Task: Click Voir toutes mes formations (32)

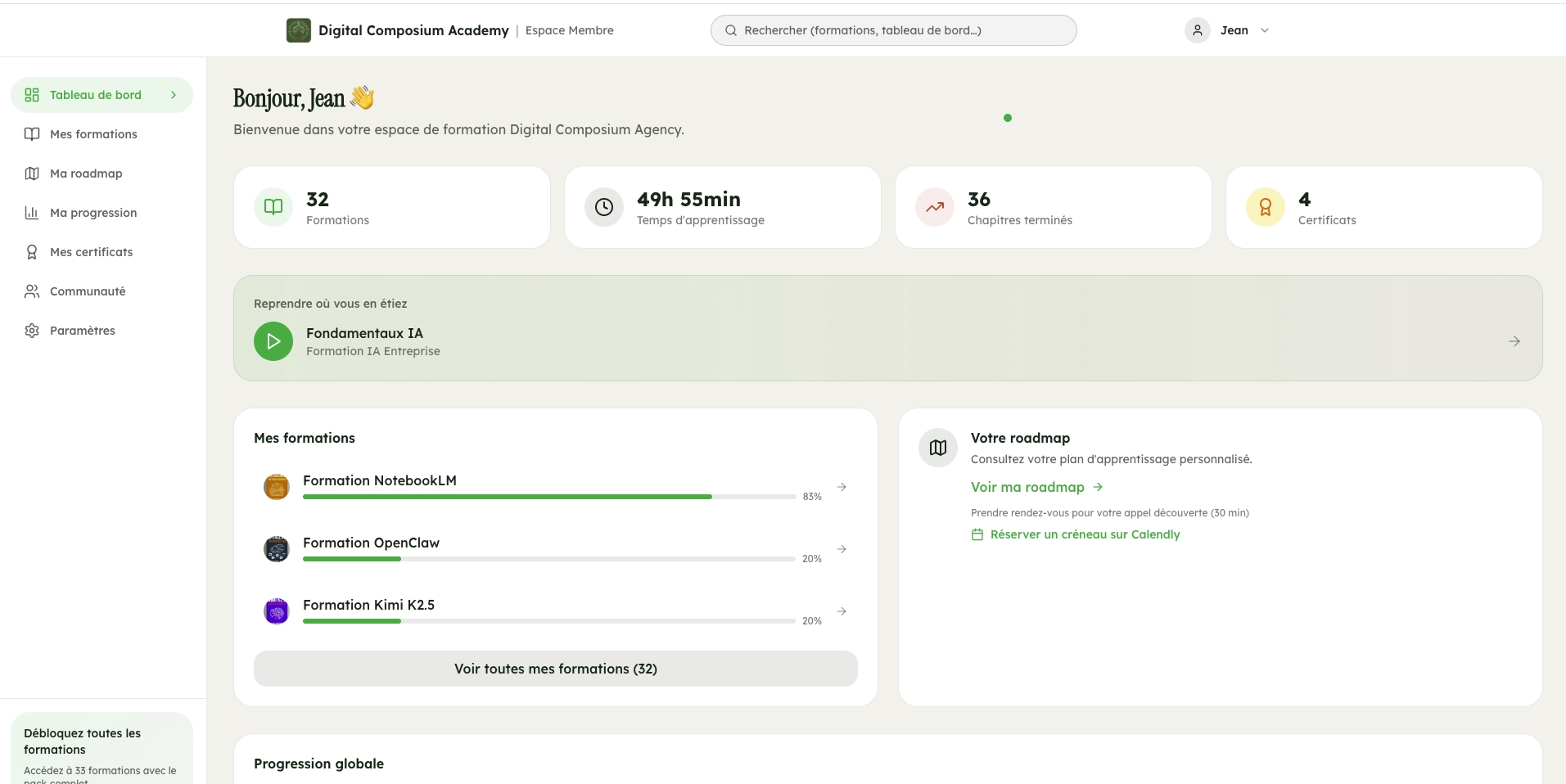Action: (555, 669)
